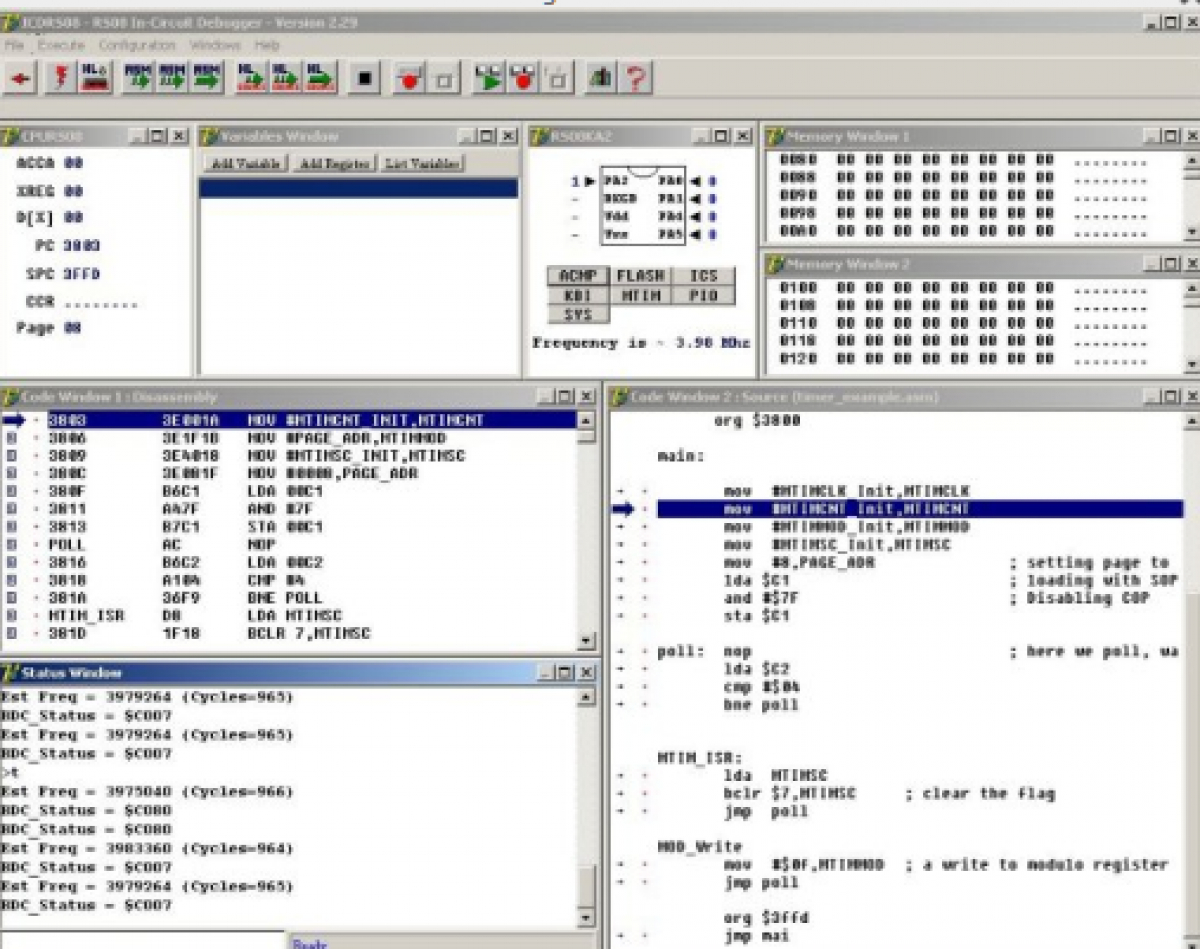This screenshot has height=949, width=1200.
Task: Click the third ASM go icon
Action: [x=207, y=78]
